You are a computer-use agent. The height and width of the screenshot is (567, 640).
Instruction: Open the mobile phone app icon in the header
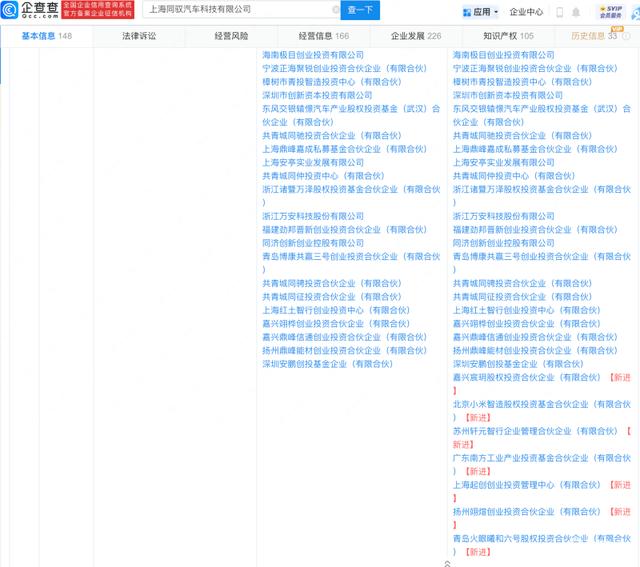pos(560,12)
